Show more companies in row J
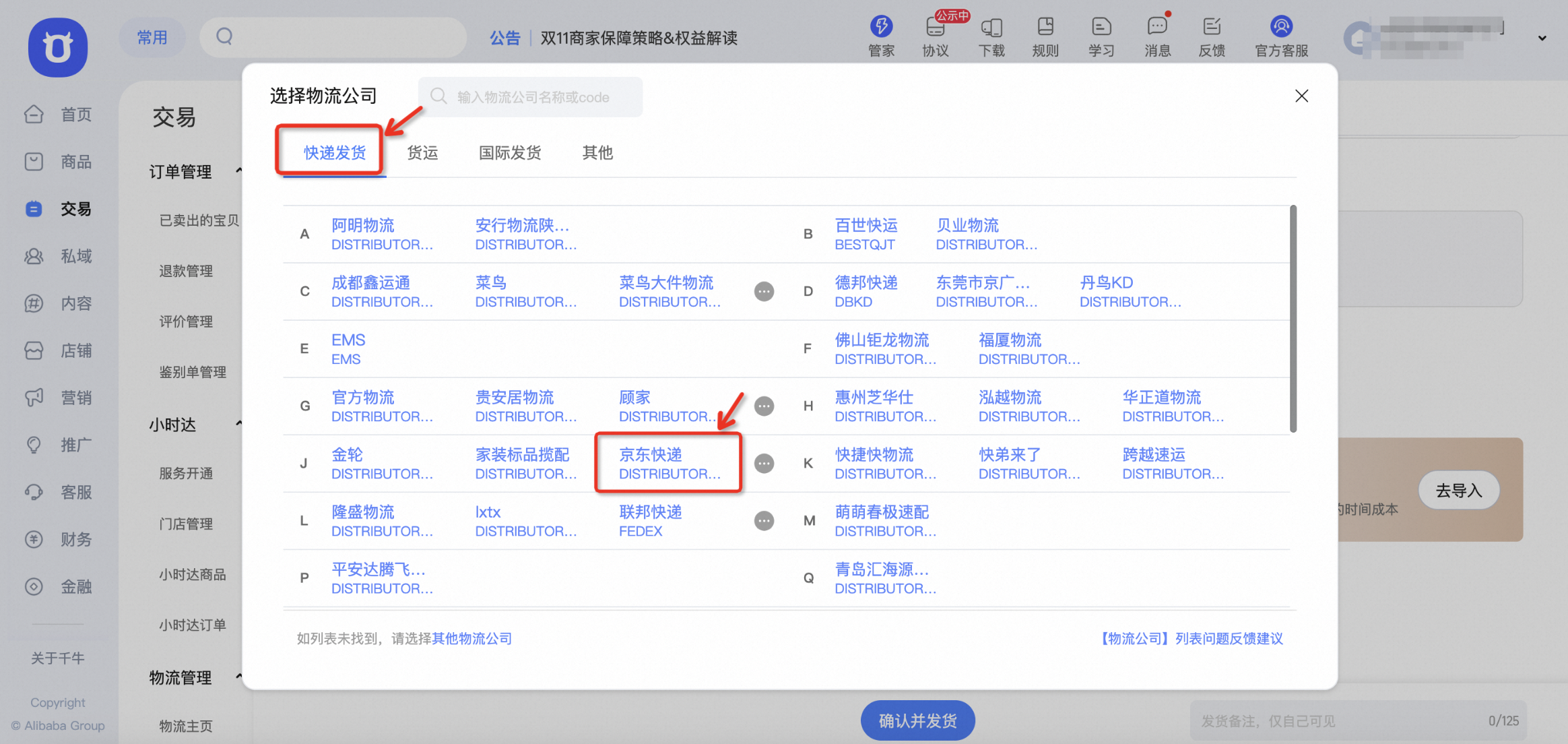 (764, 463)
